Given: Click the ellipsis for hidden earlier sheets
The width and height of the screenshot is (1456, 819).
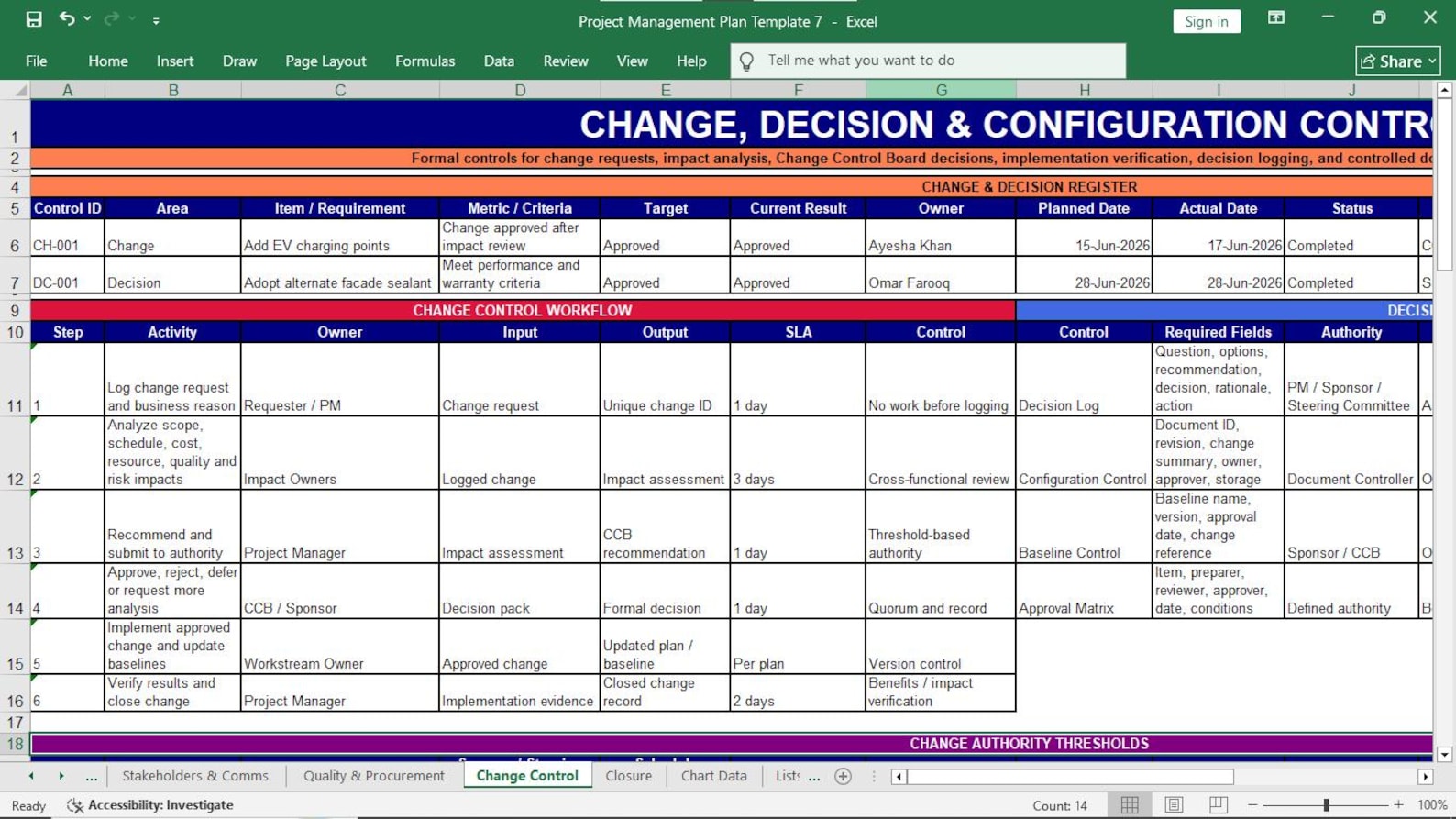Looking at the screenshot, I should [91, 777].
